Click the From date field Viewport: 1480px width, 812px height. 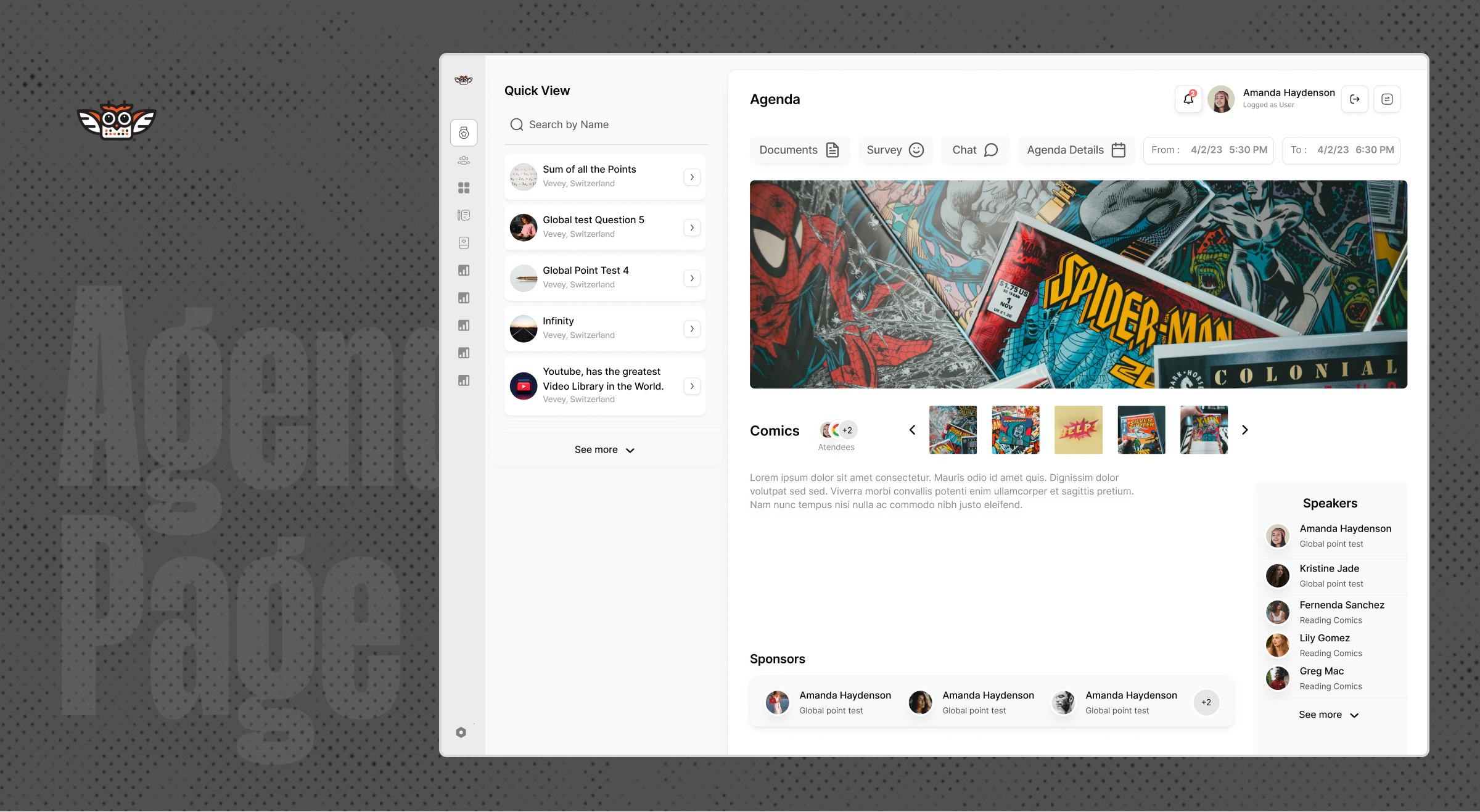1209,150
